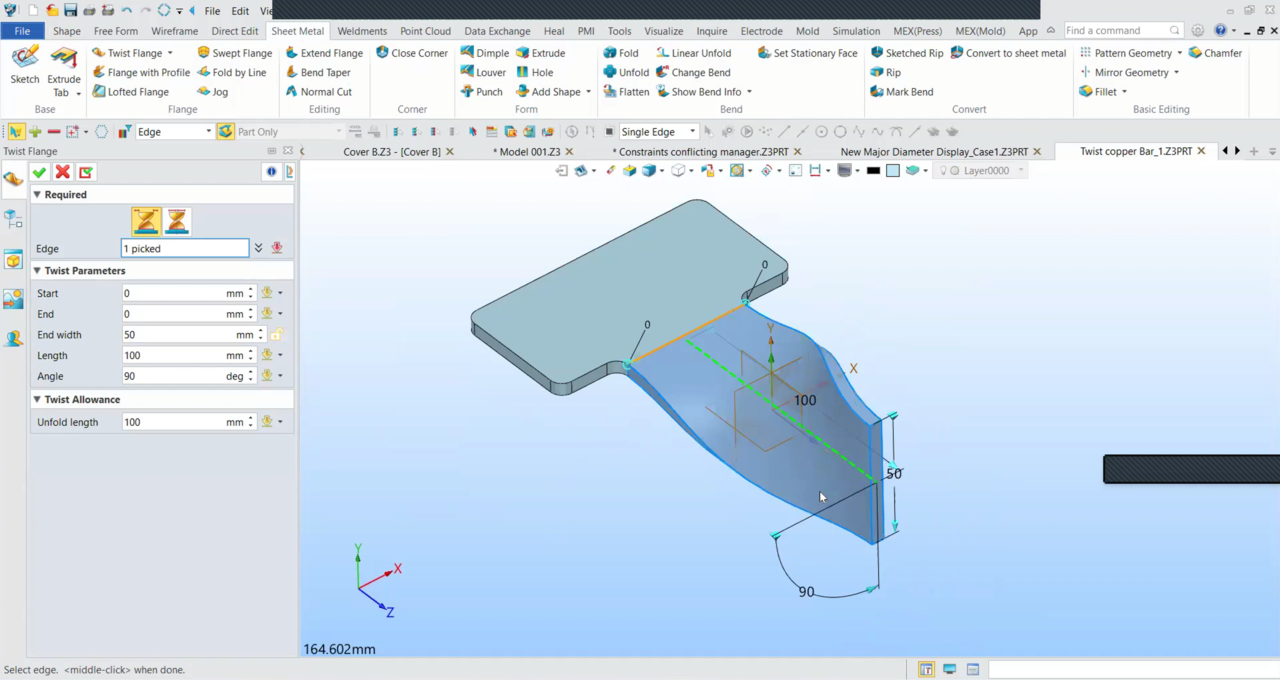1280x680 pixels.
Task: Toggle the End width lock icon
Action: 277,335
